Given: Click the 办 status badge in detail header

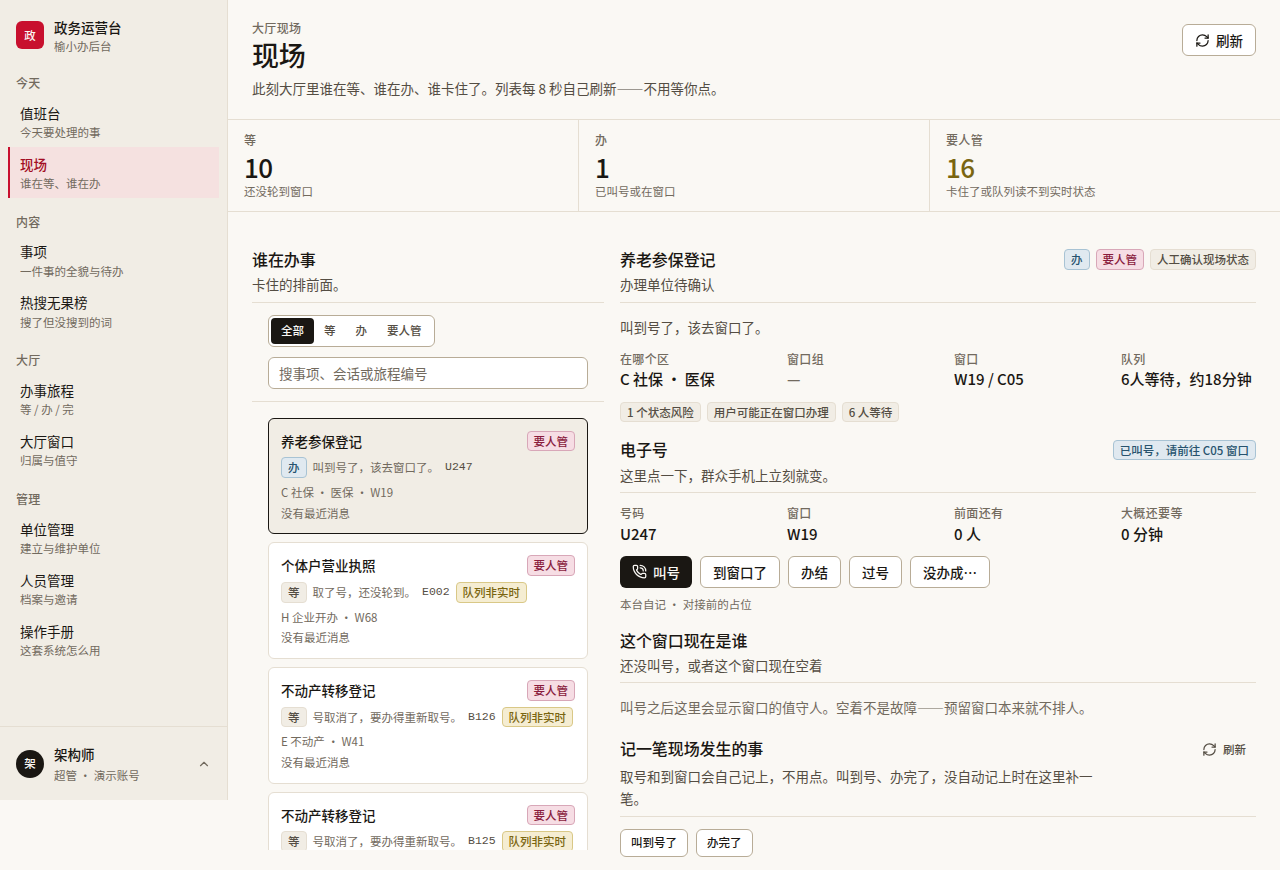Looking at the screenshot, I should (1077, 259).
